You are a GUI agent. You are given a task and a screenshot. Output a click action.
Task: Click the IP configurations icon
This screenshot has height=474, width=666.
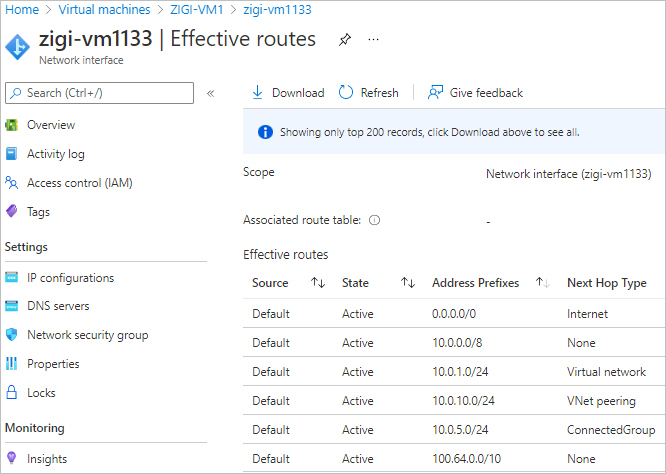[x=11, y=277]
